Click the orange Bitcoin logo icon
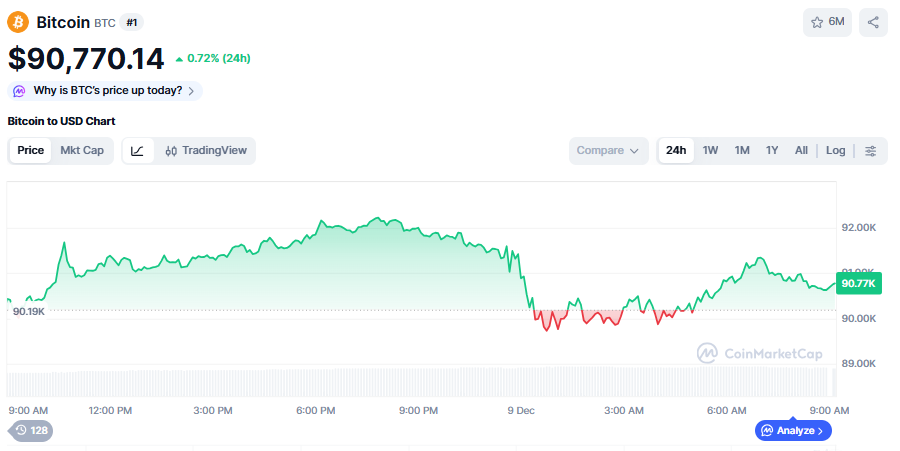This screenshot has width=900, height=451. [x=19, y=22]
